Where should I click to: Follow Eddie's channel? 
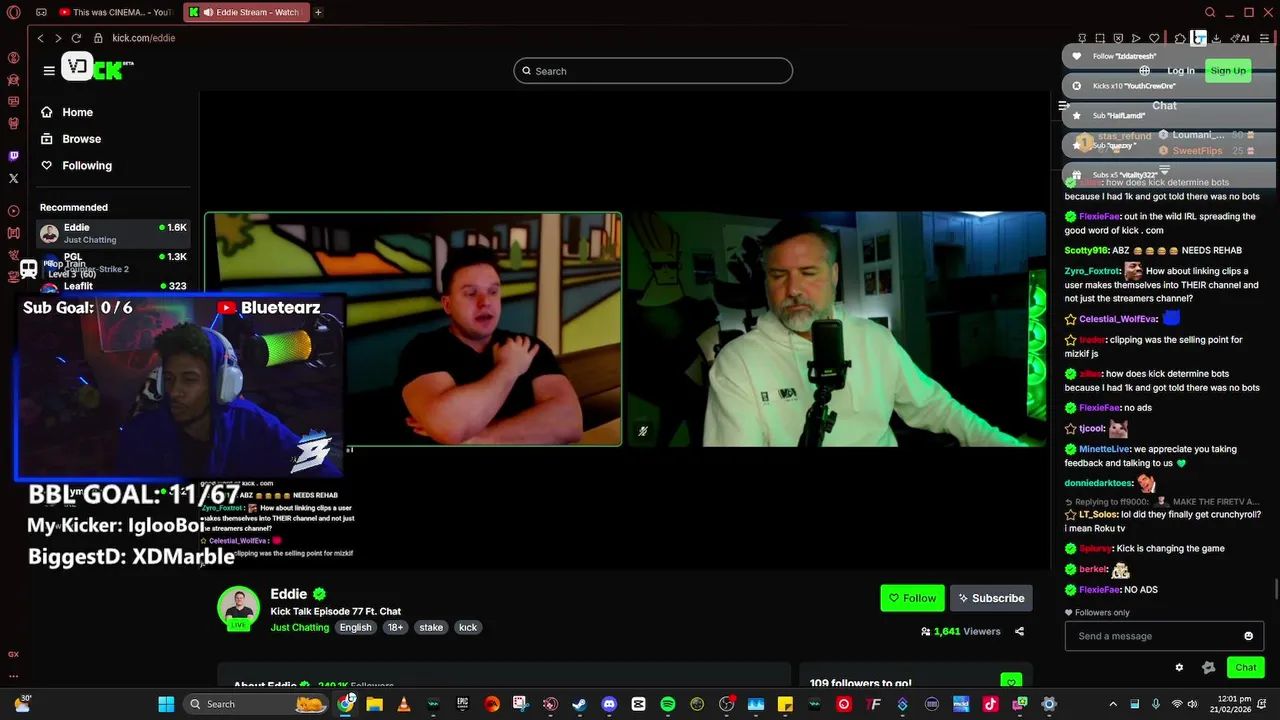tap(912, 598)
